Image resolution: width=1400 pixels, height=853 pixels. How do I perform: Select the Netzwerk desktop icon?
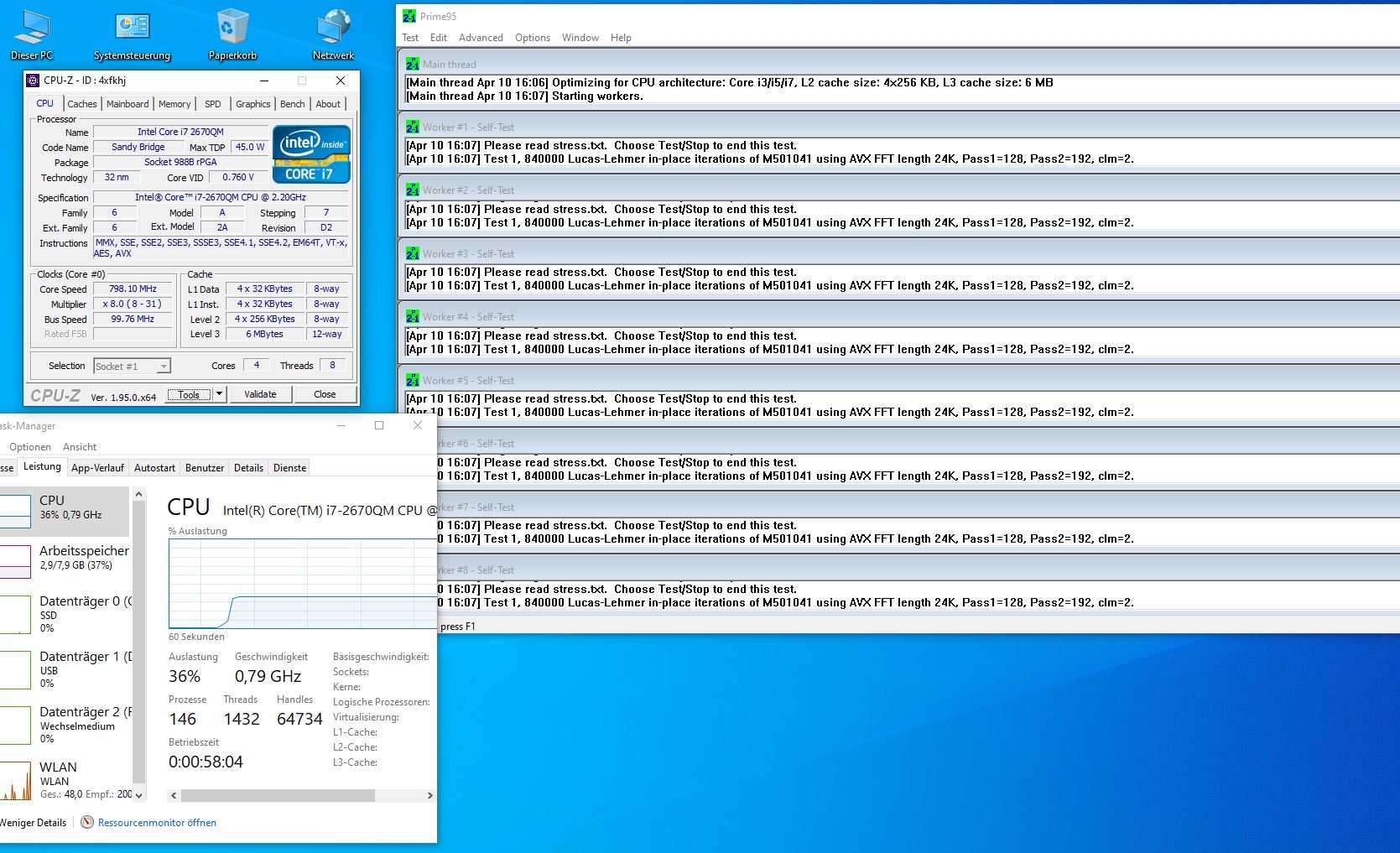(x=333, y=34)
